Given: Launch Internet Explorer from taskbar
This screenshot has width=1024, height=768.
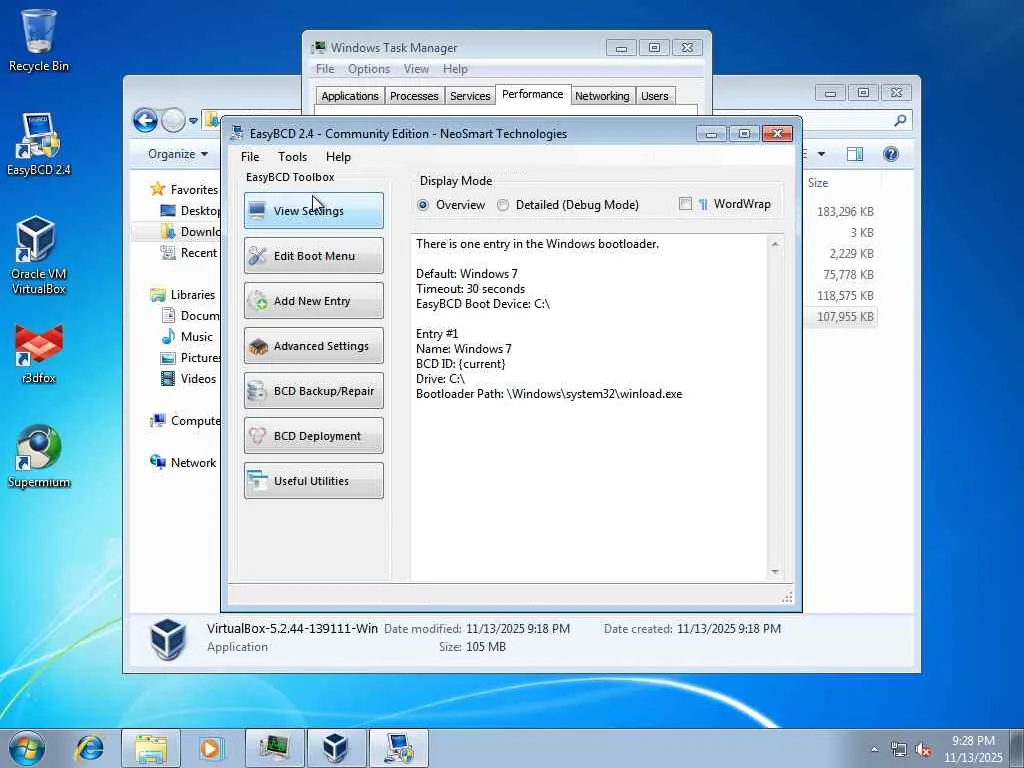Looking at the screenshot, I should pyautogui.click(x=89, y=748).
